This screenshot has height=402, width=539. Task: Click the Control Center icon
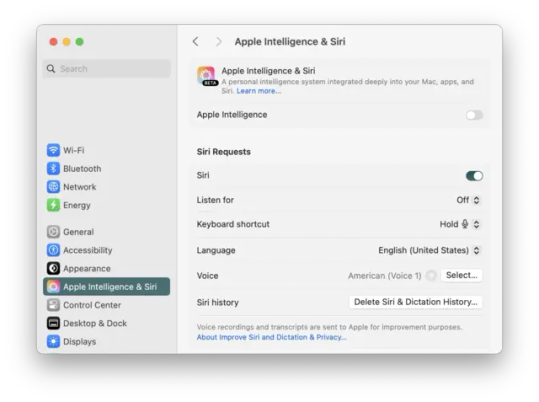point(53,305)
